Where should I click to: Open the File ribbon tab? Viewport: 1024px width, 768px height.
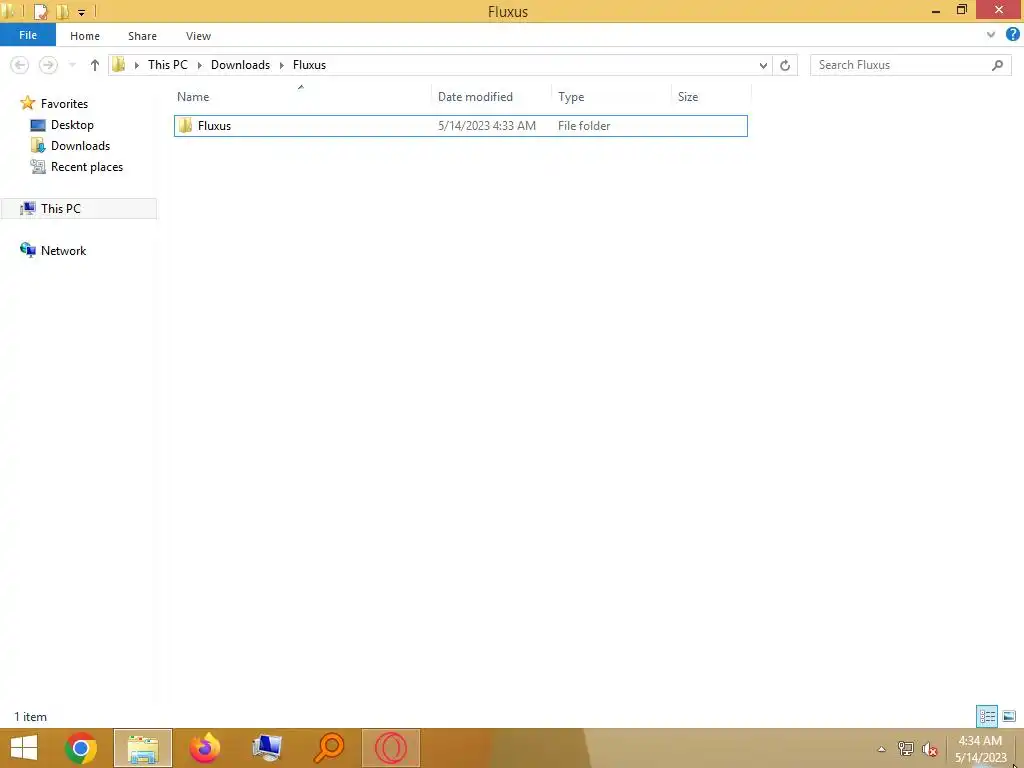pos(27,35)
